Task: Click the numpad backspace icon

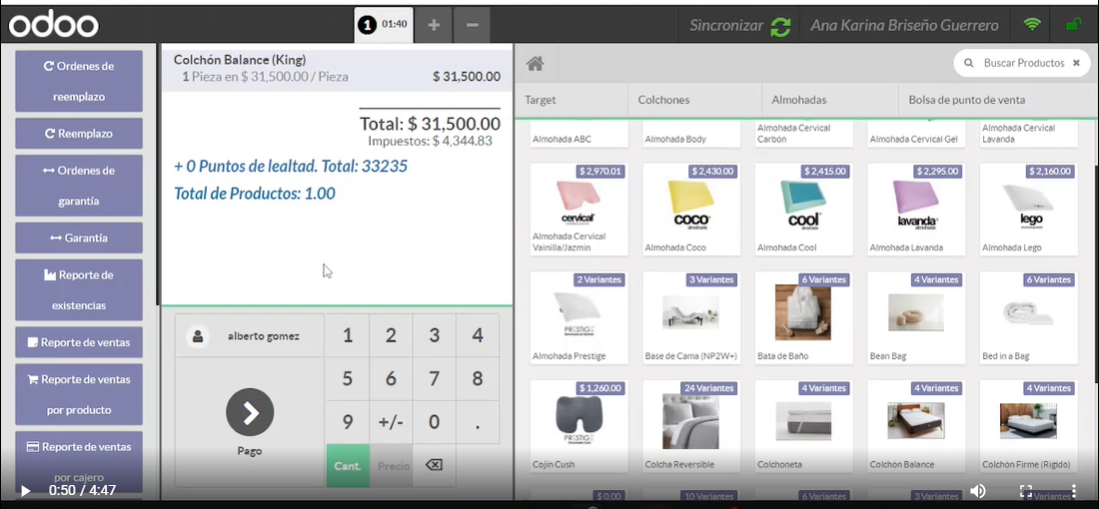Action: [435, 465]
